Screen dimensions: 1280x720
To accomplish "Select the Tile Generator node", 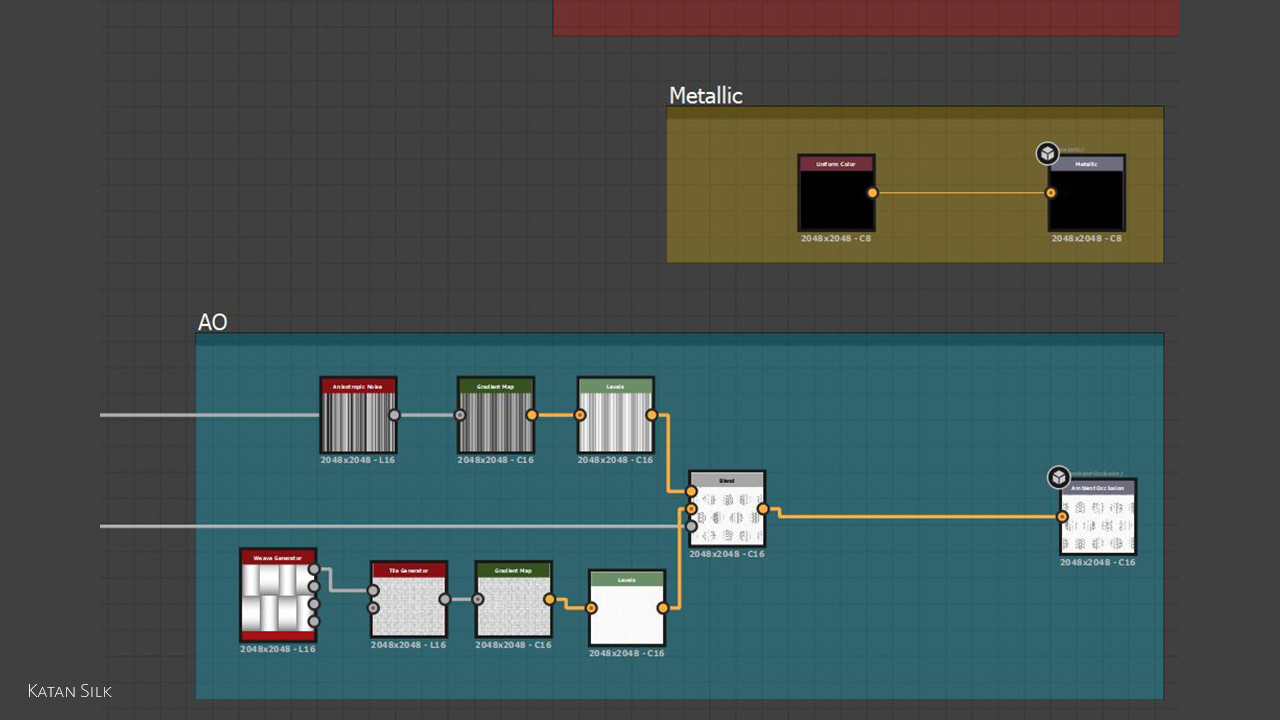I will click(x=409, y=599).
